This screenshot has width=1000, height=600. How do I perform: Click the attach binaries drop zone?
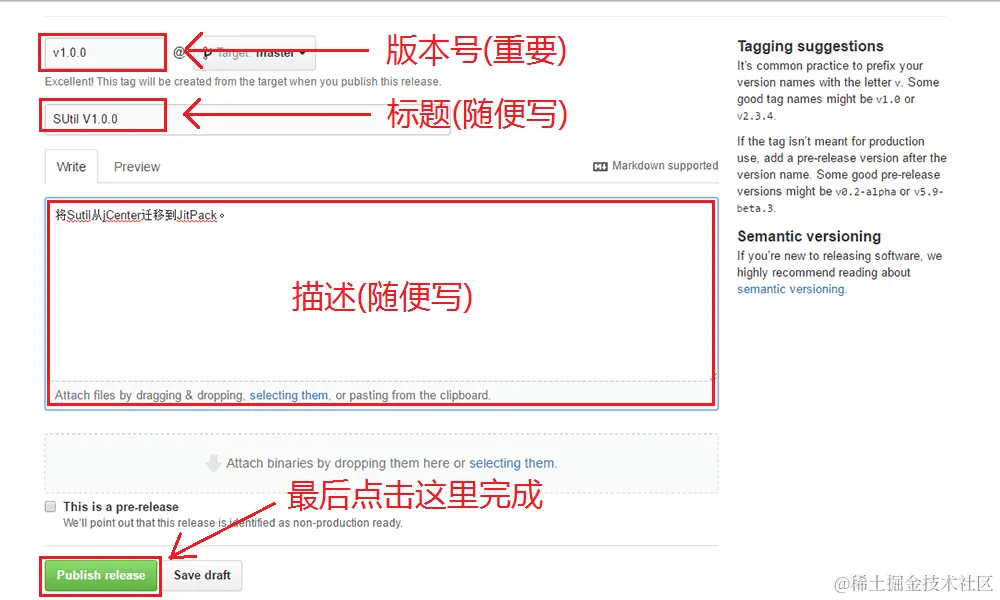381,464
